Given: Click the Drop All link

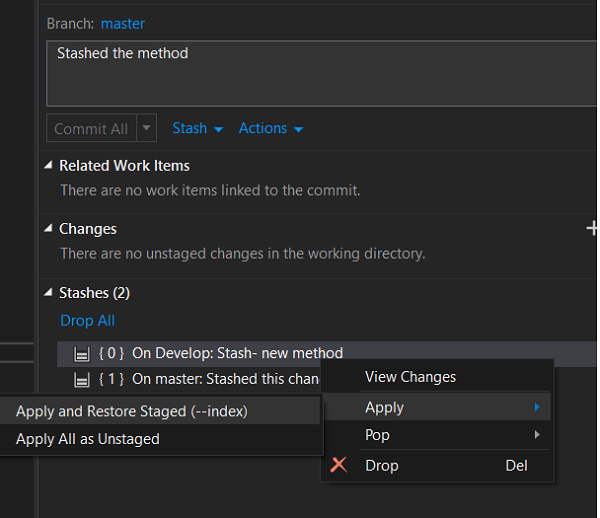Looking at the screenshot, I should [x=88, y=321].
